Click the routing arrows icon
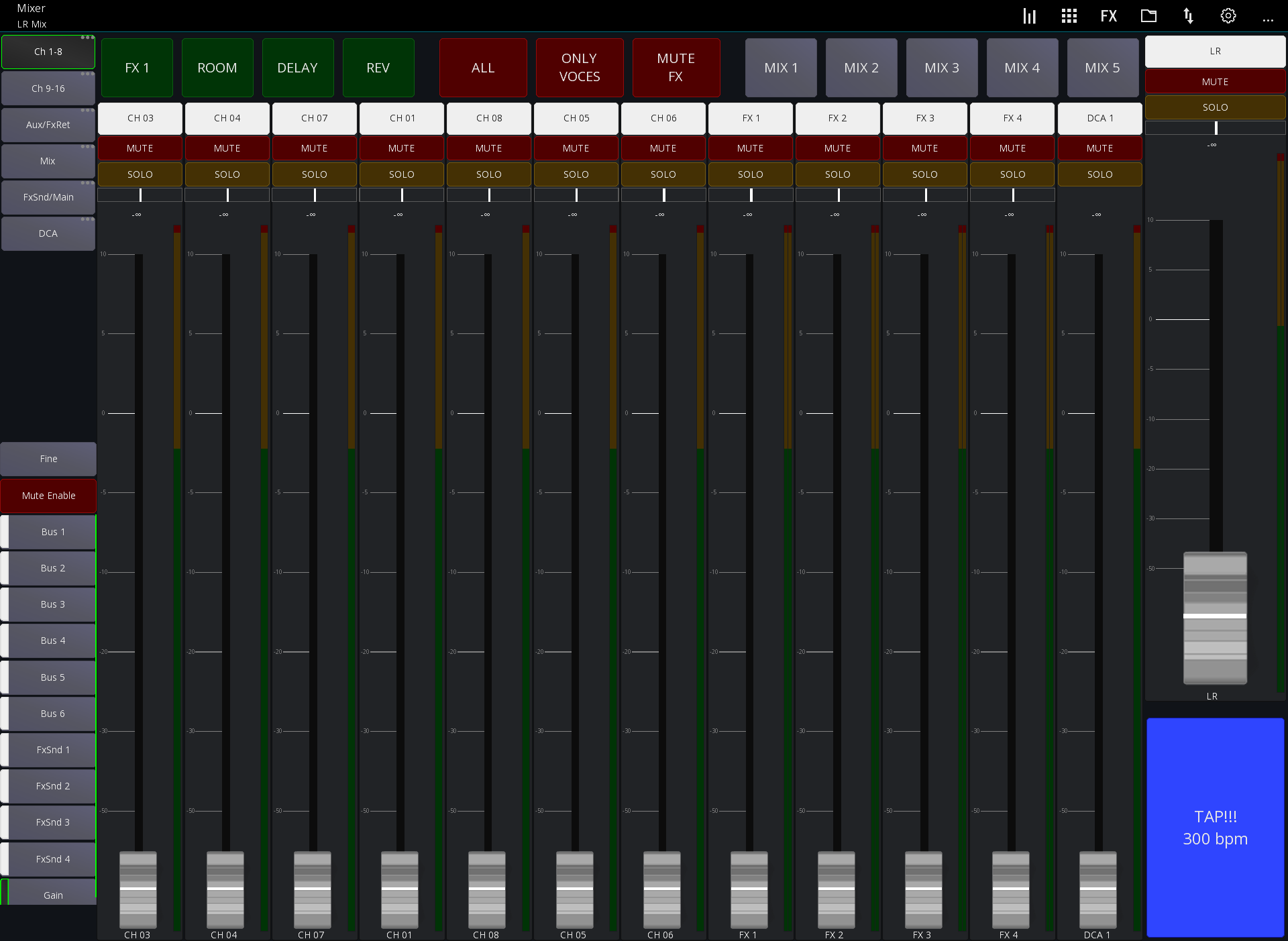 point(1188,16)
